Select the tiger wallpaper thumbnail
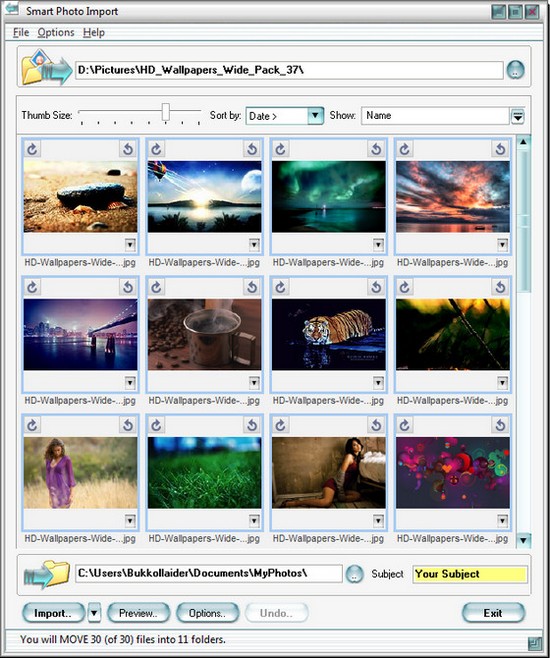Image resolution: width=550 pixels, height=658 pixels. (329, 334)
